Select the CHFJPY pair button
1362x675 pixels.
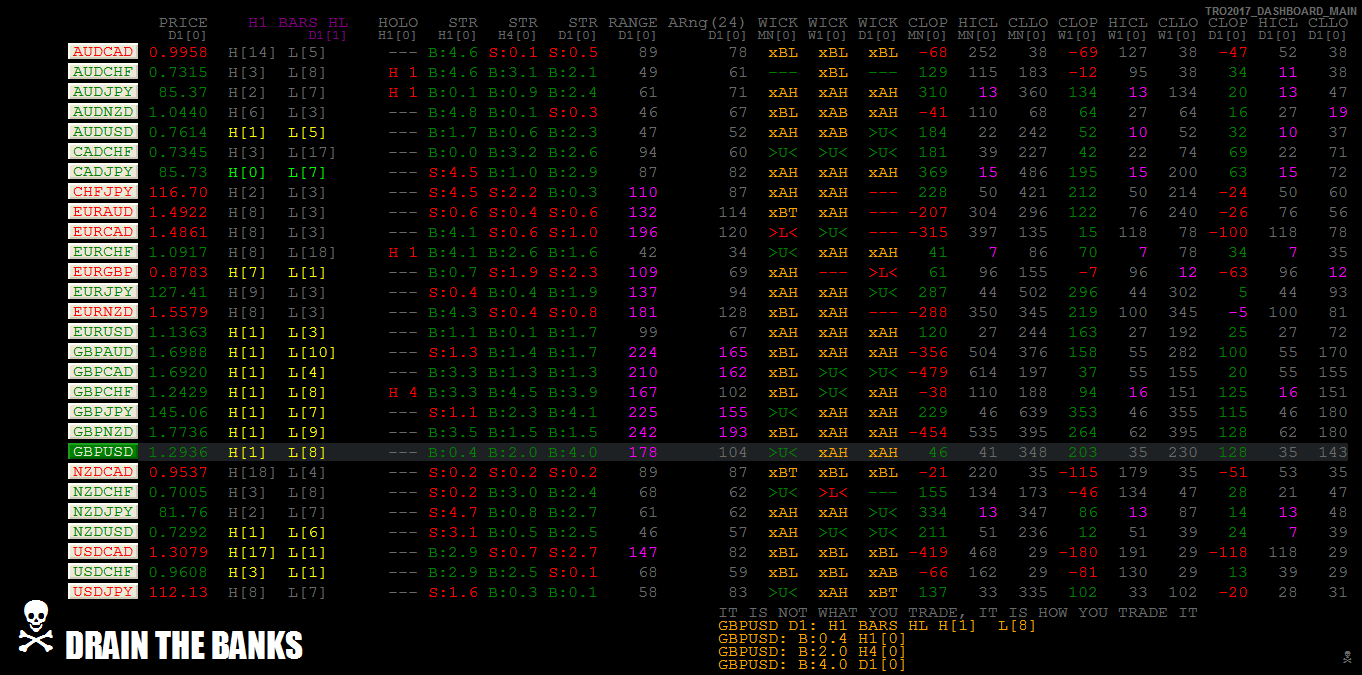pos(103,192)
